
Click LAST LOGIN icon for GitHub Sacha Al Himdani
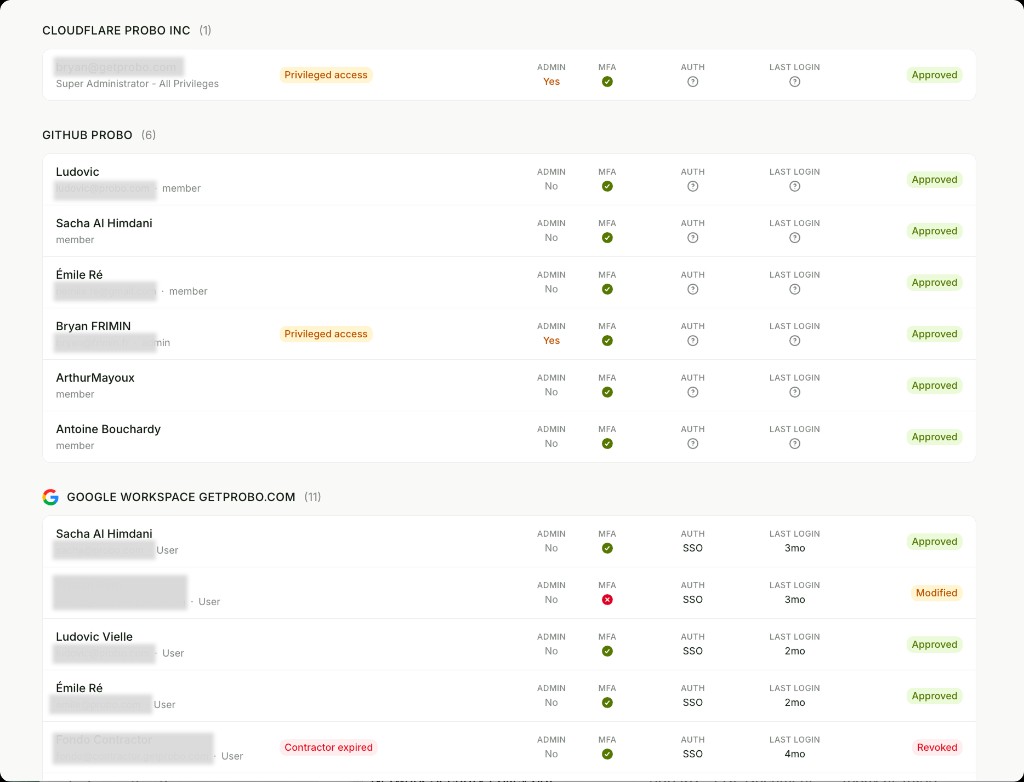click(795, 238)
